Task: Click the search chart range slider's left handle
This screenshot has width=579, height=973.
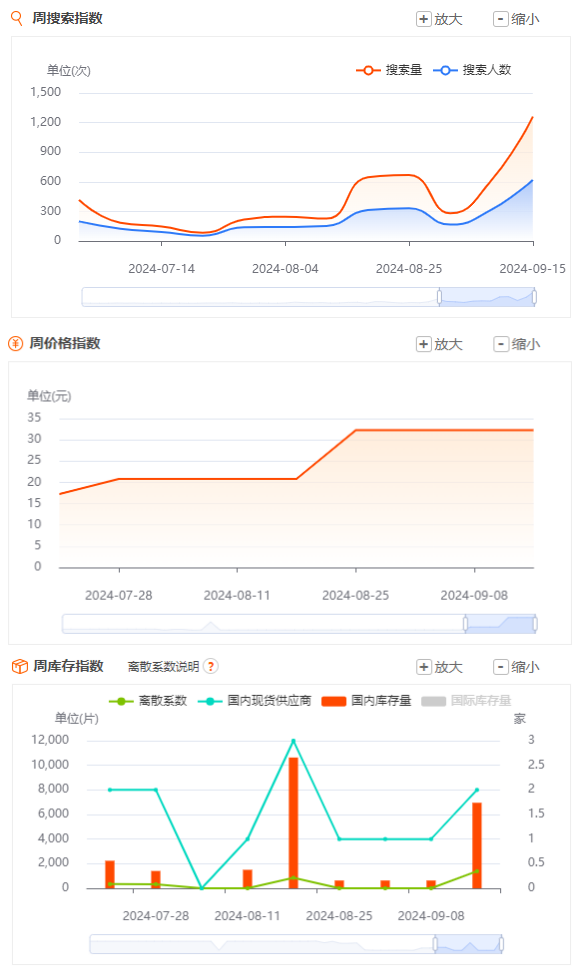Action: [439, 297]
